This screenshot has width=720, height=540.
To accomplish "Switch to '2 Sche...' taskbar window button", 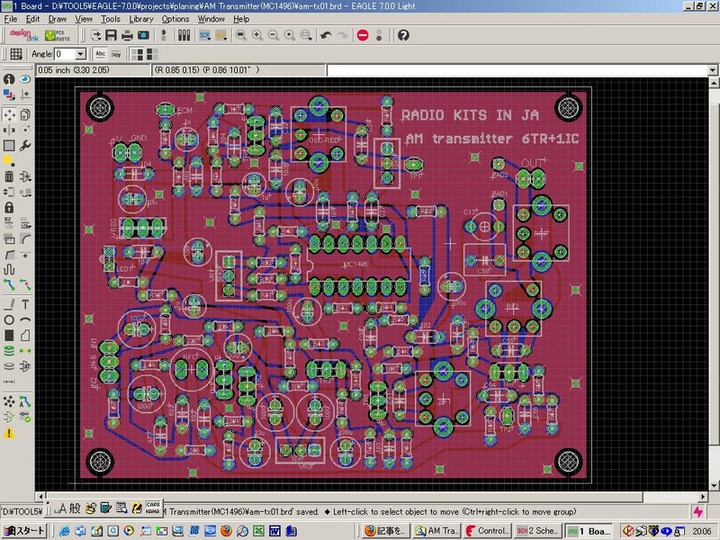I will 537,530.
